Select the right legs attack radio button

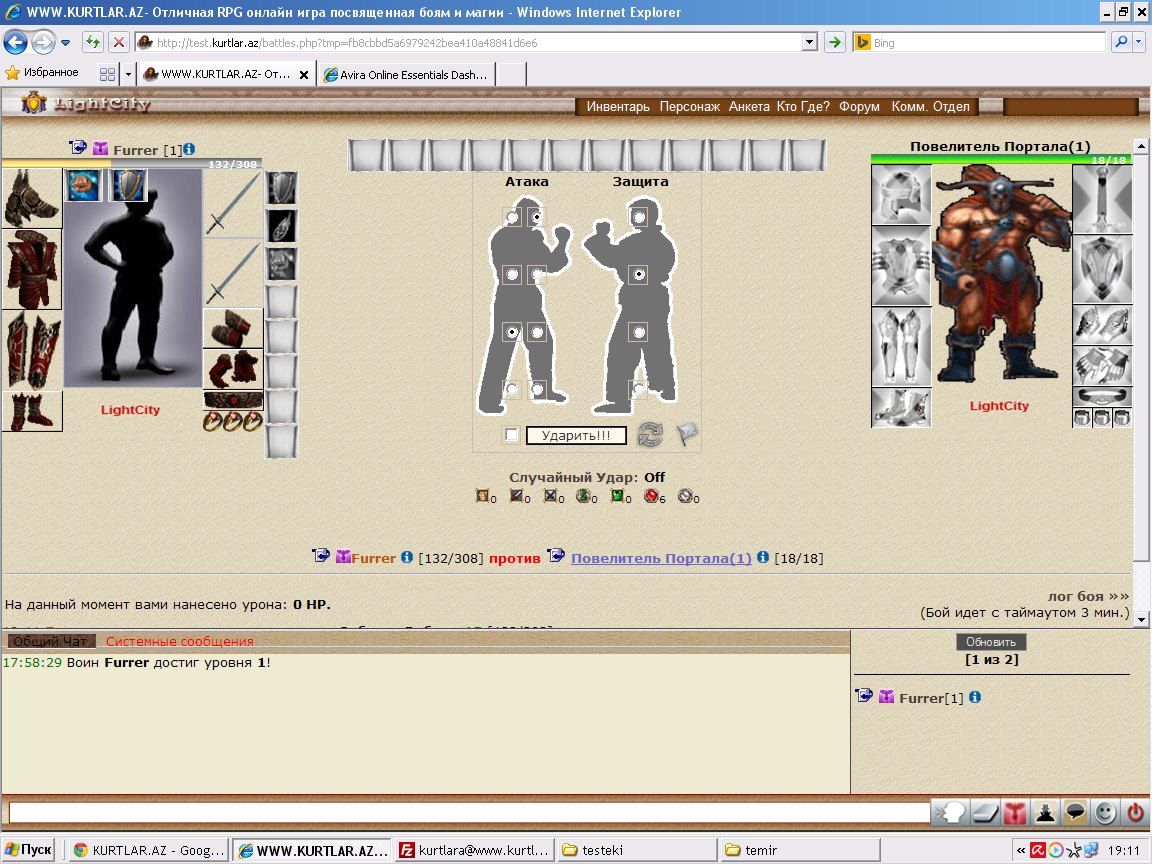point(537,389)
